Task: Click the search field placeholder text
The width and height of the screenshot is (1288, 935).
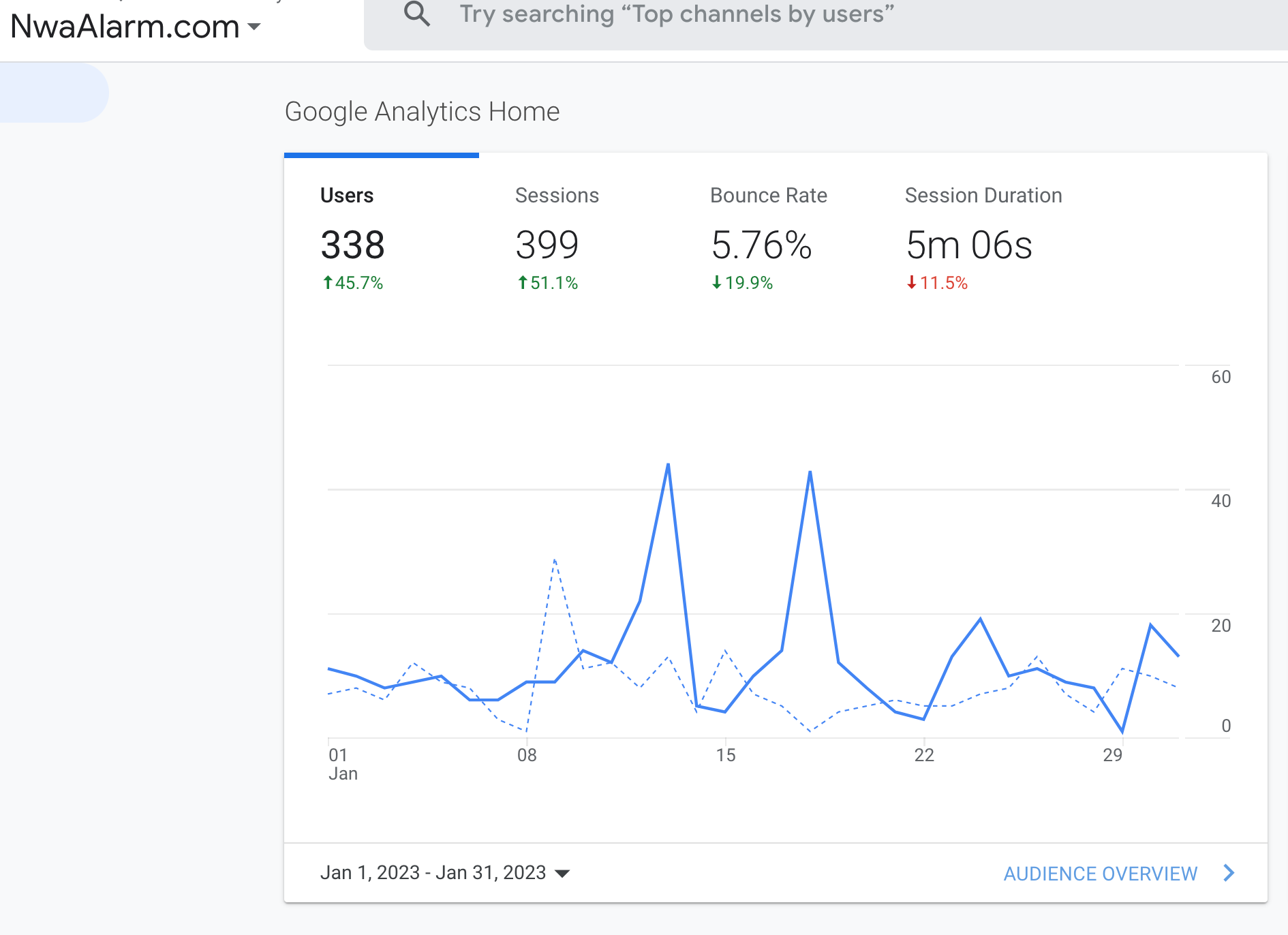Action: [676, 14]
